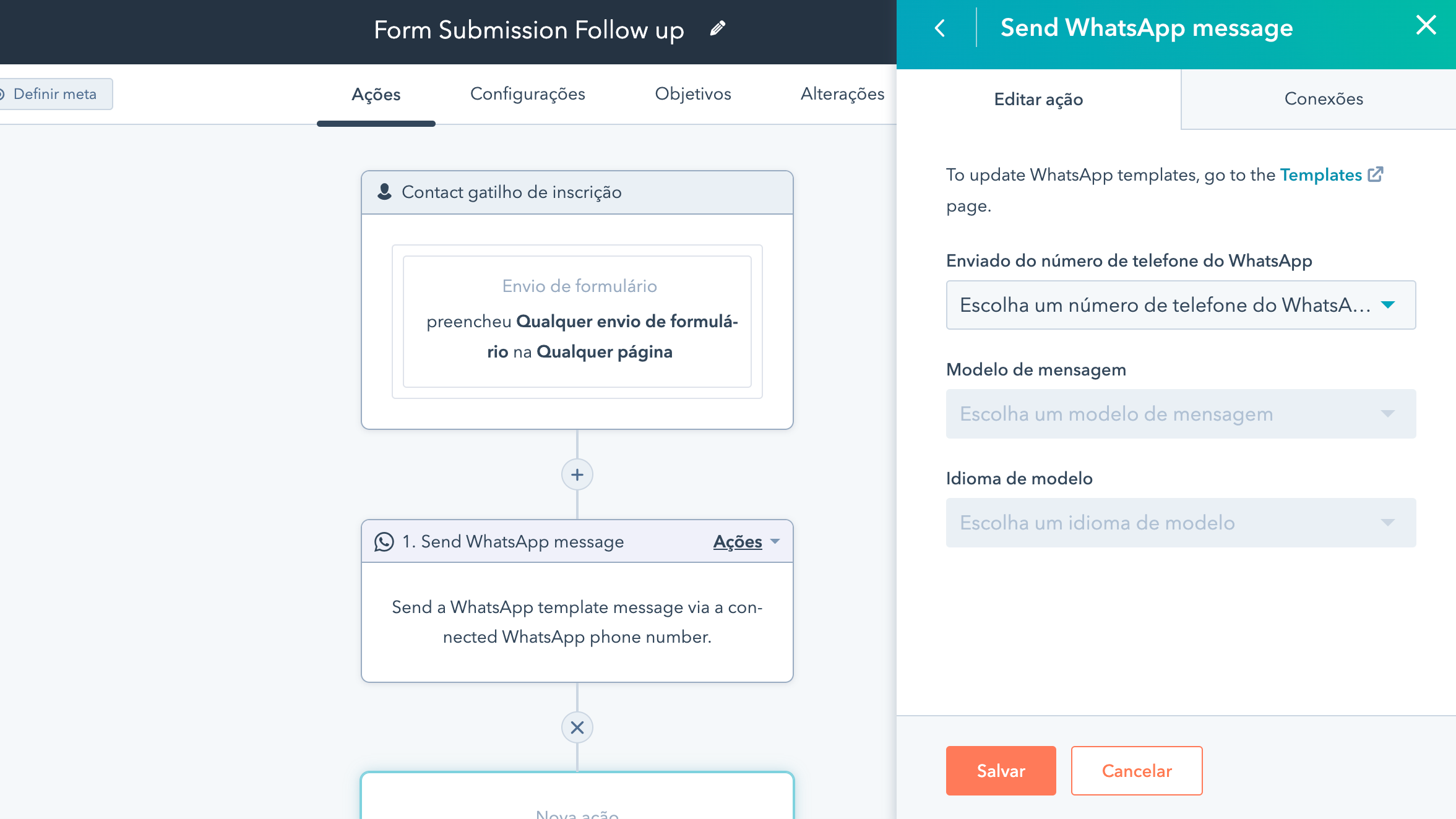1456x819 pixels.
Task: Click the pencil icon to rename workflow
Action: tap(718, 28)
